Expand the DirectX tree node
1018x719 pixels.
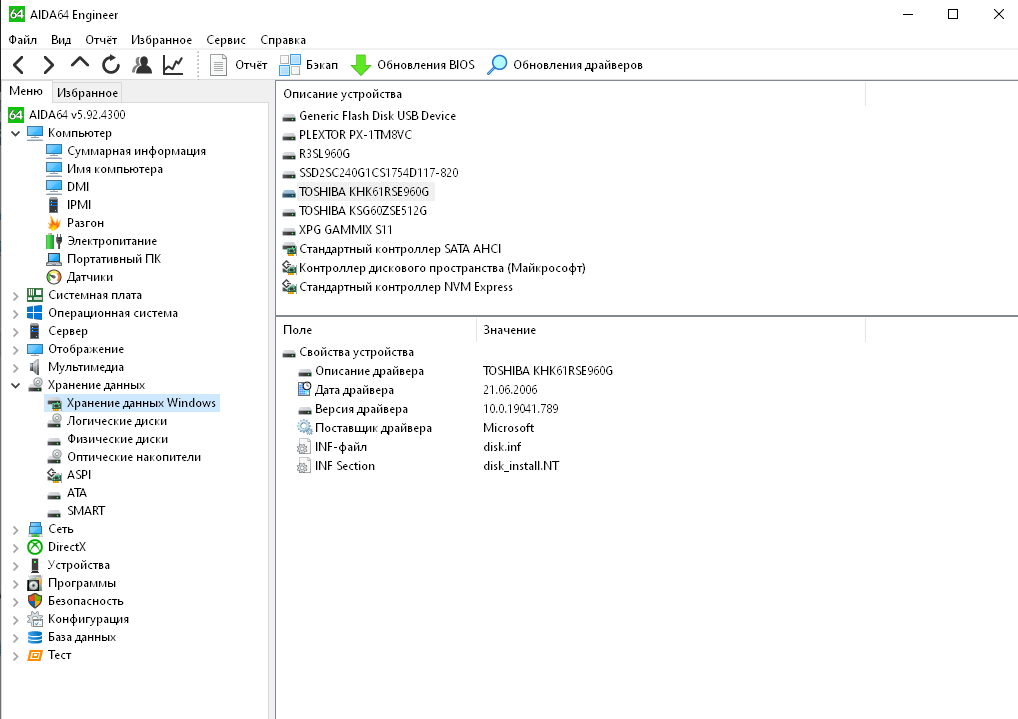pyautogui.click(x=16, y=548)
